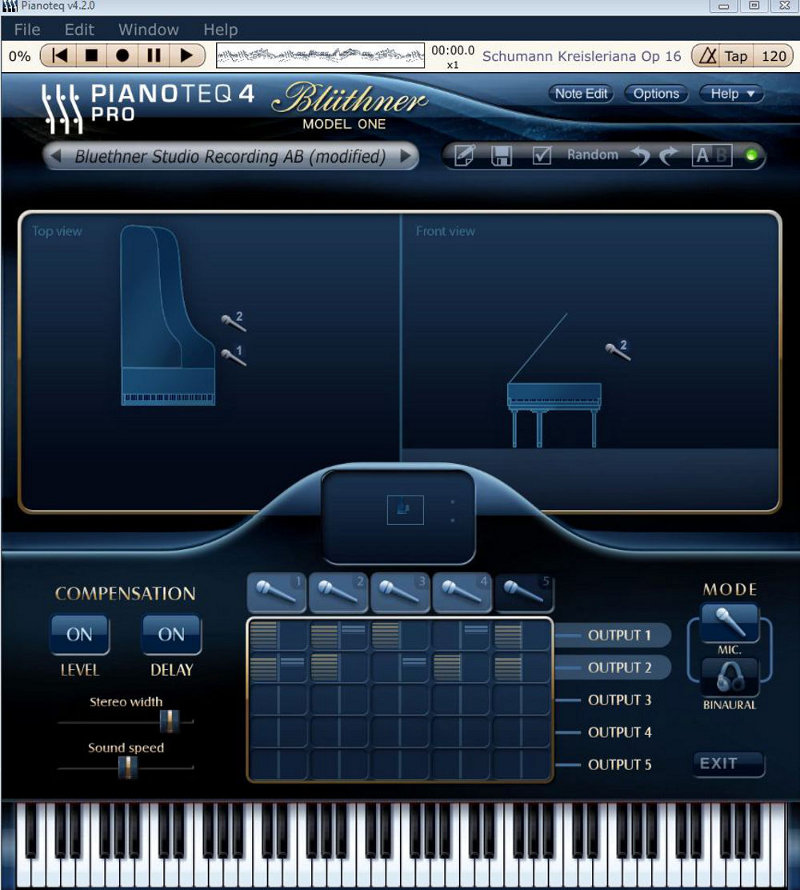This screenshot has height=890, width=800.
Task: Undo the last change
Action: [640, 156]
